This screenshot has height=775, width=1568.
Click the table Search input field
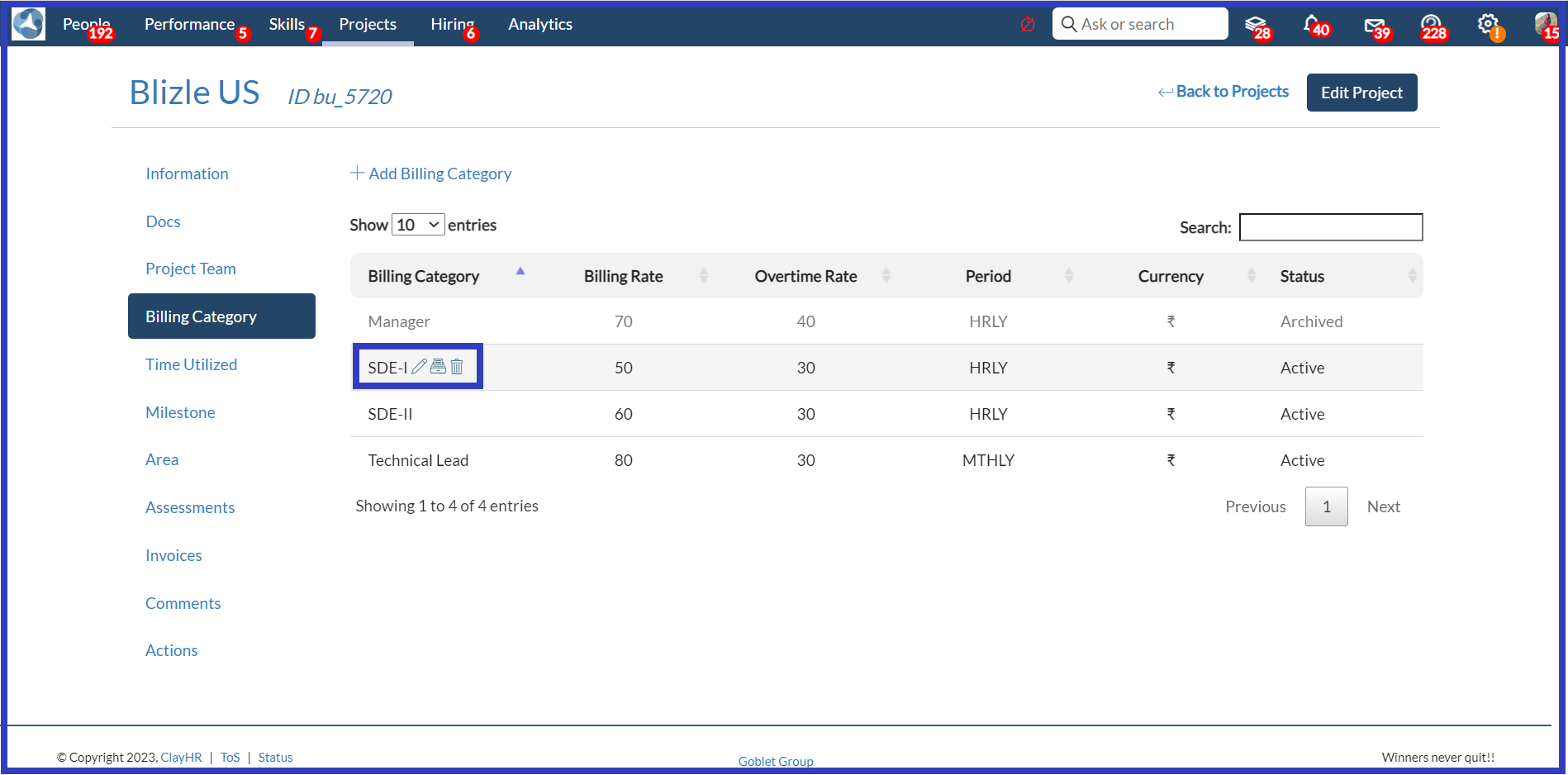point(1331,227)
